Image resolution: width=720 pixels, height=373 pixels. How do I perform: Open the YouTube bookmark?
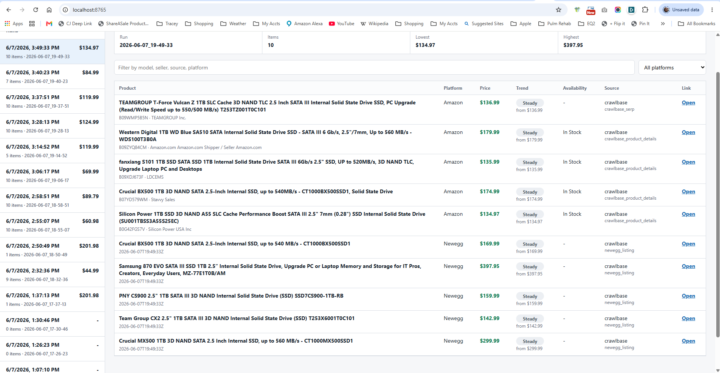342,23
